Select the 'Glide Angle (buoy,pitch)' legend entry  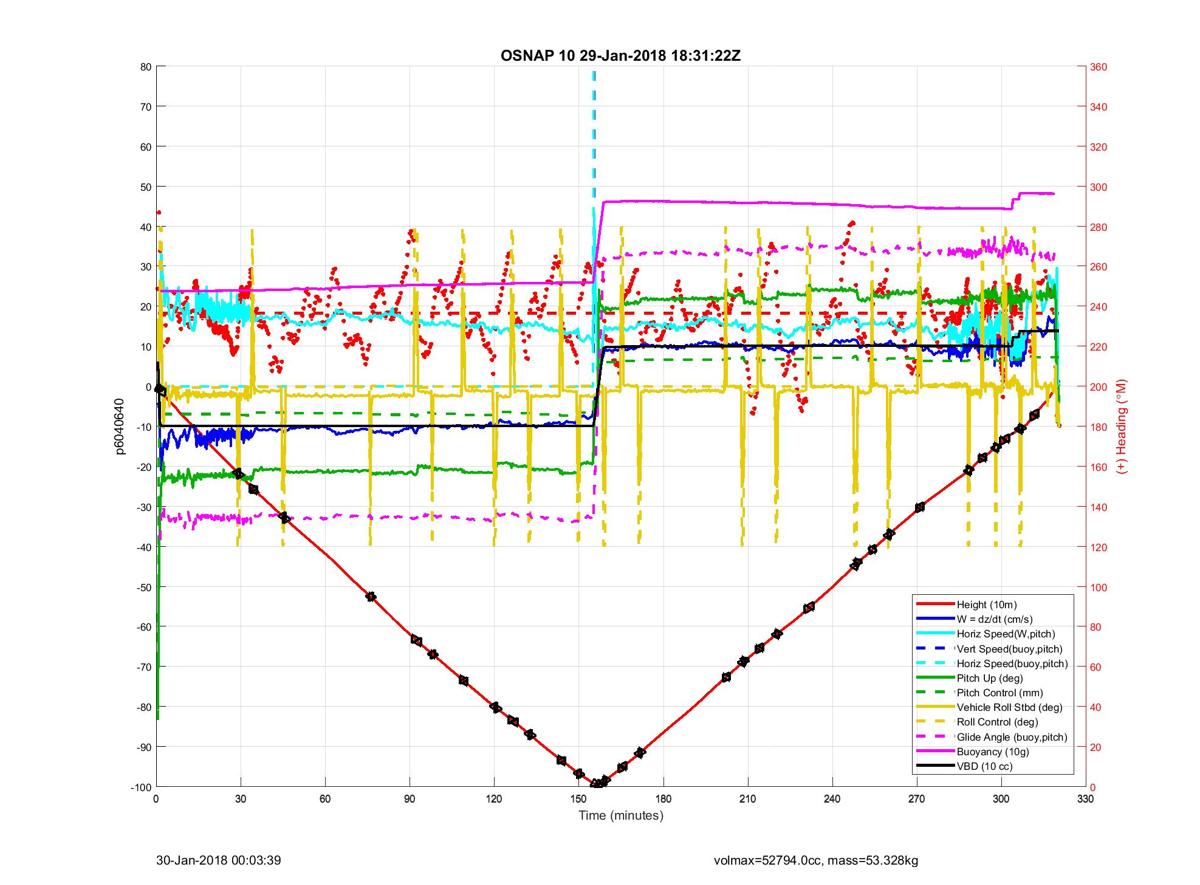pyautogui.click(x=1012, y=736)
